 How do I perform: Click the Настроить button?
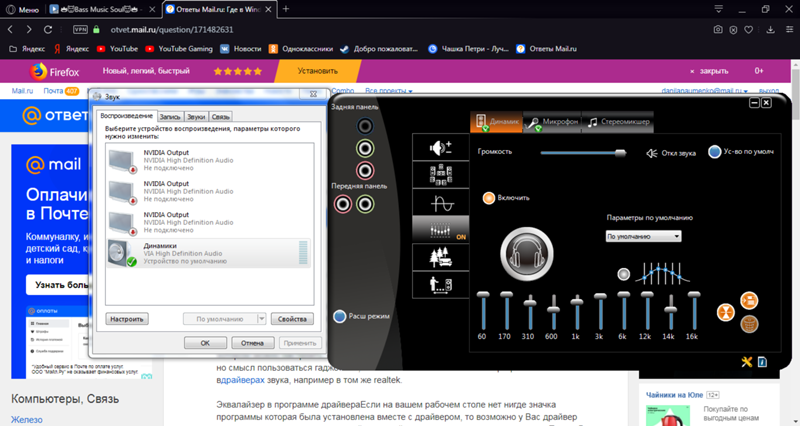click(x=127, y=319)
